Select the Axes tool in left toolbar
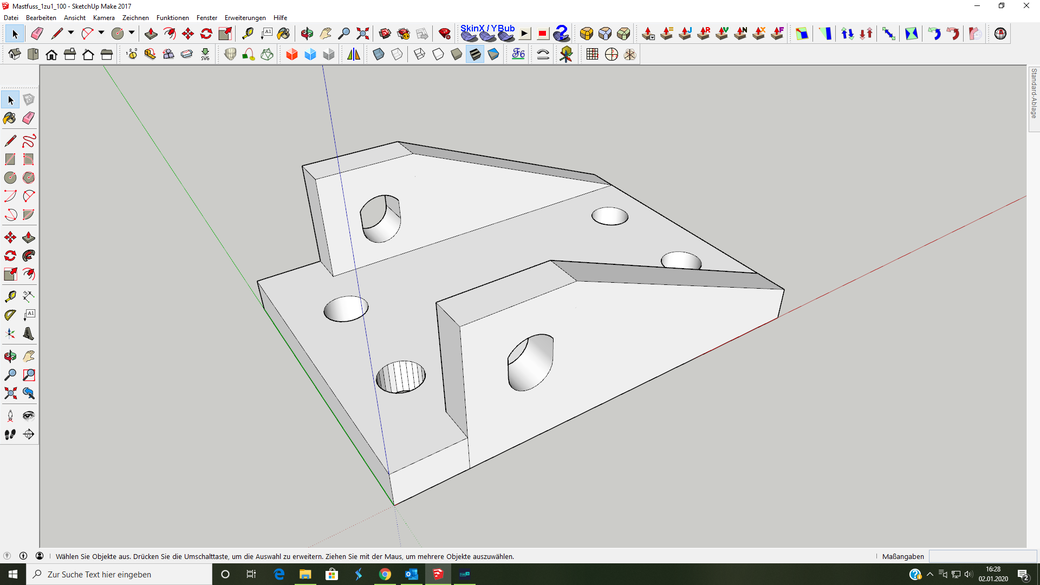 (10, 334)
